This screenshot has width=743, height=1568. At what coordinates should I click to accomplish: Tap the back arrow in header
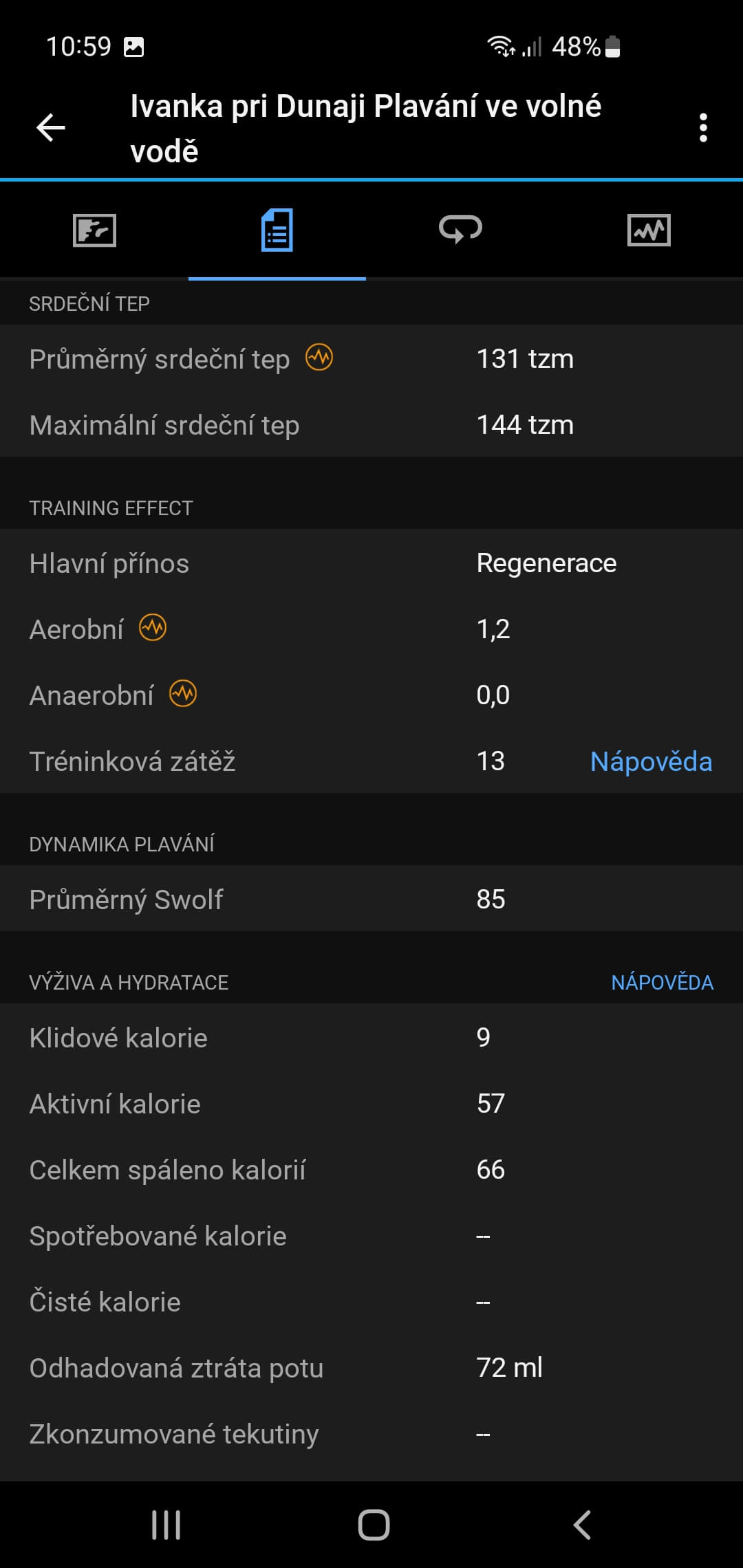pyautogui.click(x=51, y=128)
